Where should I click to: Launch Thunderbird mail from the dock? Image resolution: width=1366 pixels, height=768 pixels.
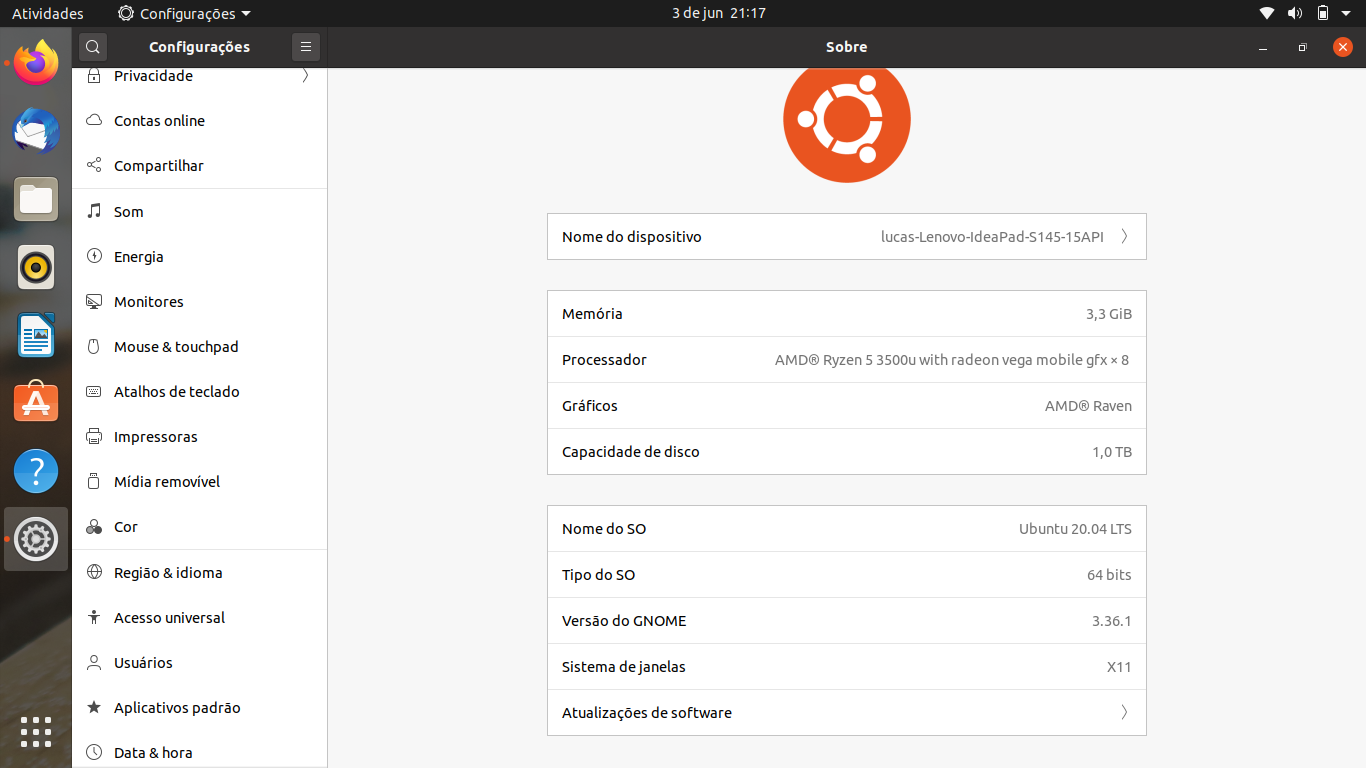point(36,131)
